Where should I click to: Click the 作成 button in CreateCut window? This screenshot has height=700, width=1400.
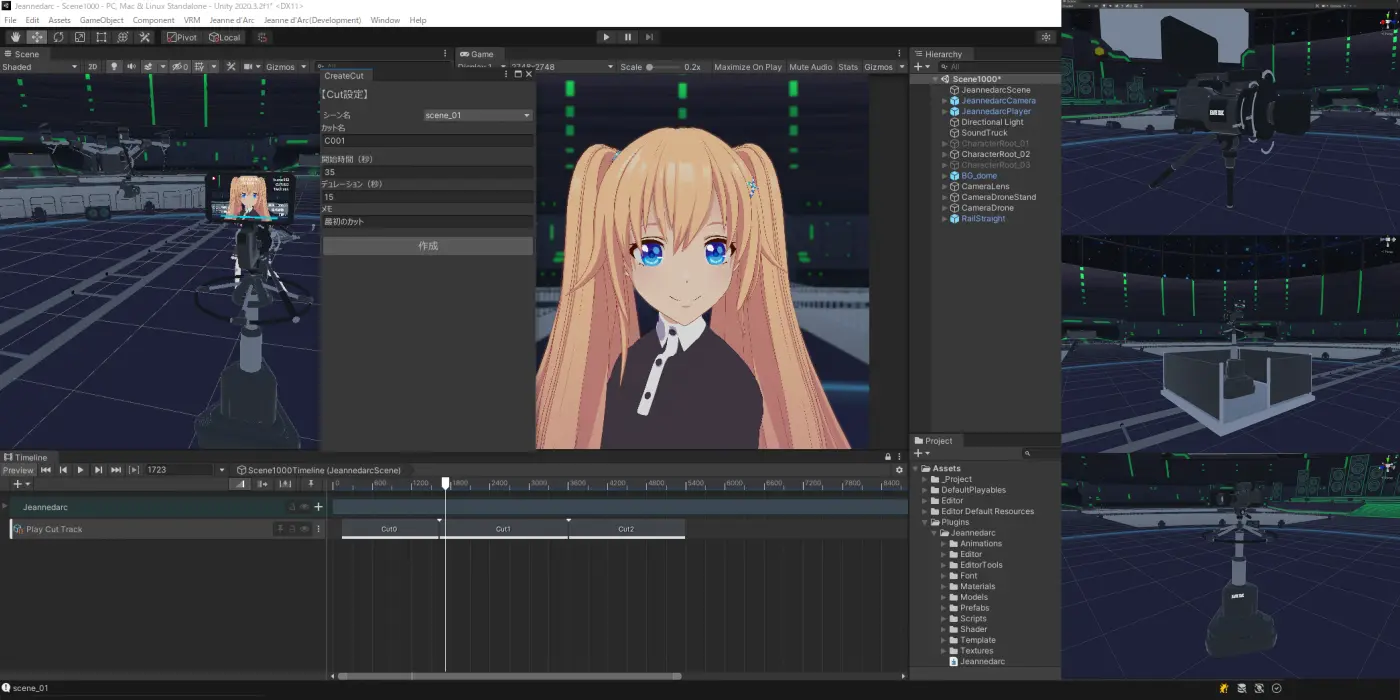coord(428,245)
